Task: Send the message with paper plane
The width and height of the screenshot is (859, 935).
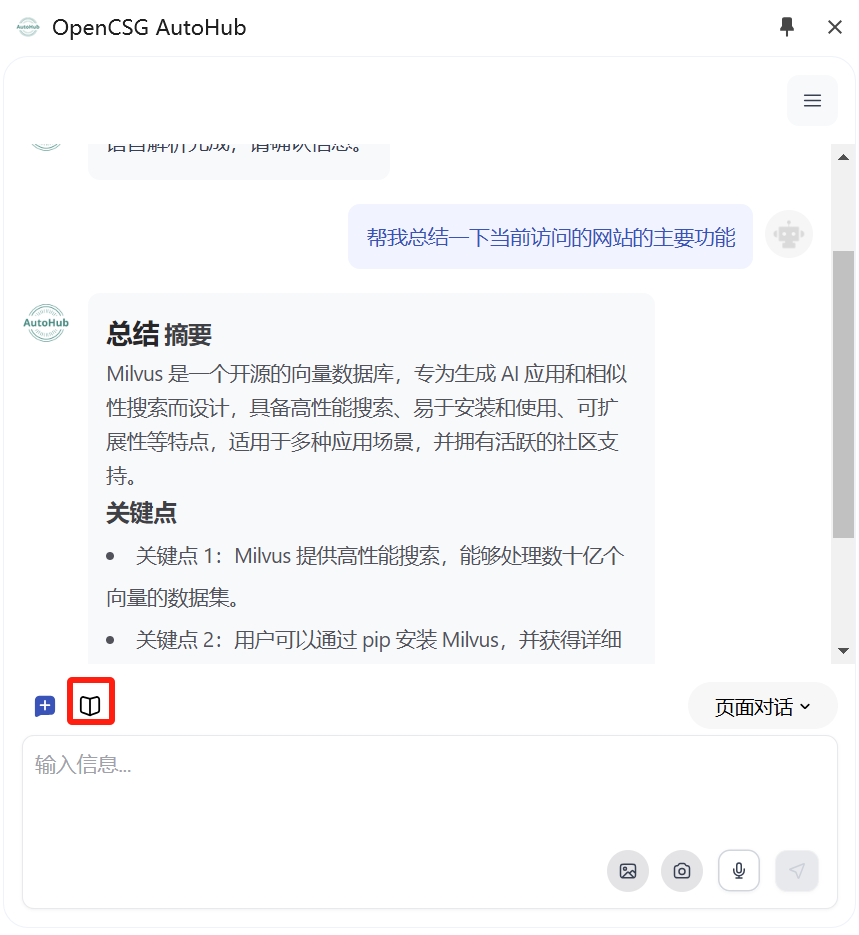Action: 796,871
